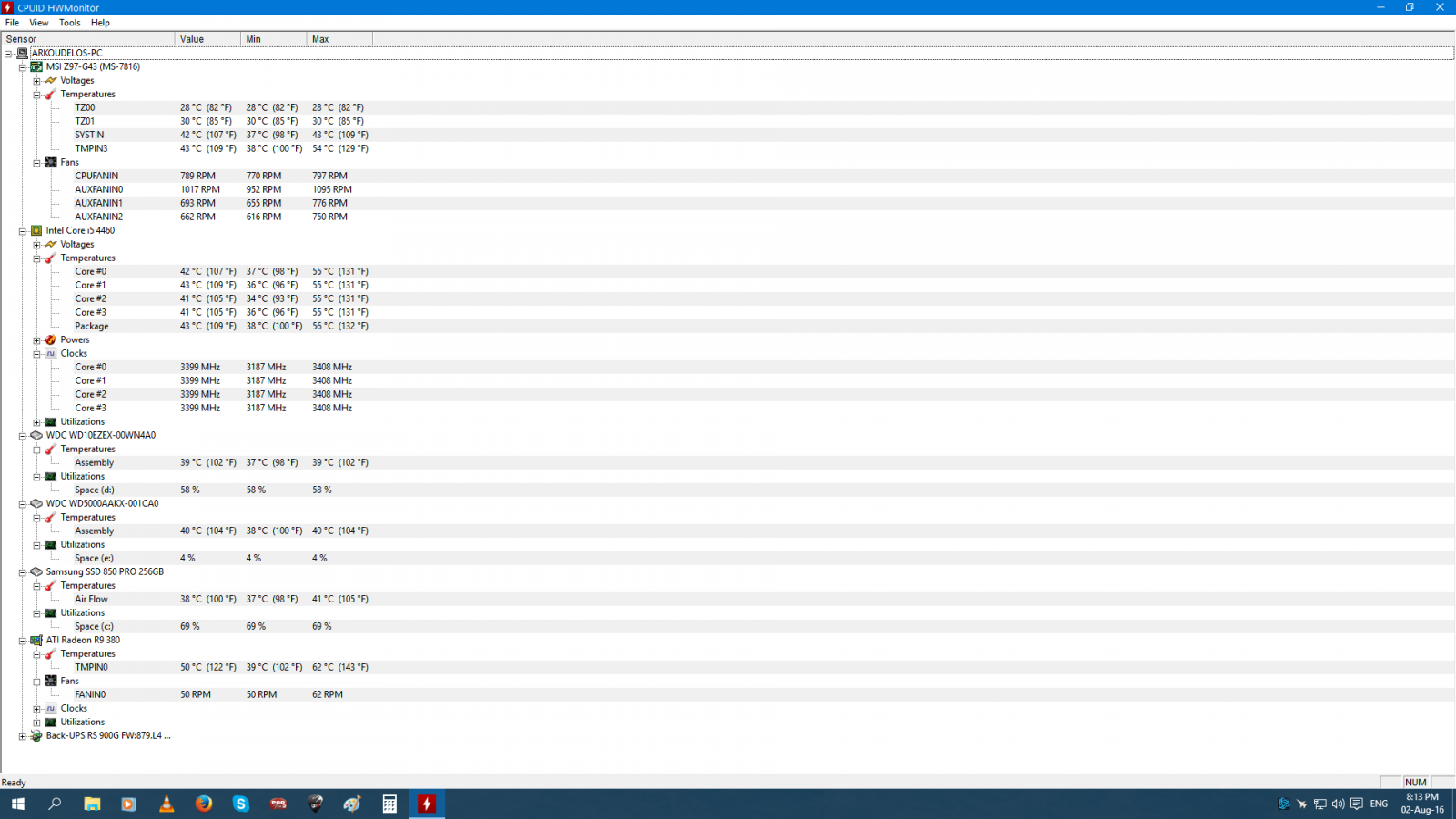Click the motherboard icon next to MSI Z97-G43
Image resolution: width=1456 pixels, height=819 pixels.
pos(36,66)
